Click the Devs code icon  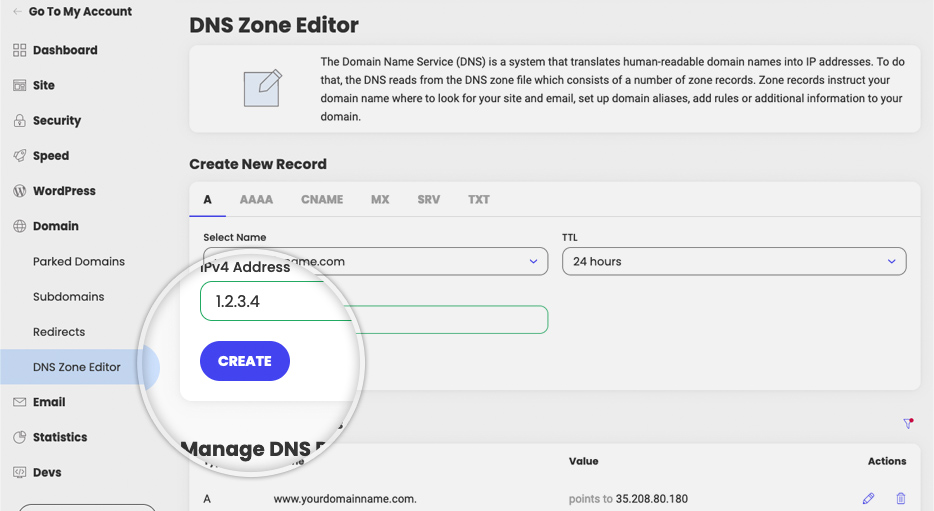tap(20, 472)
